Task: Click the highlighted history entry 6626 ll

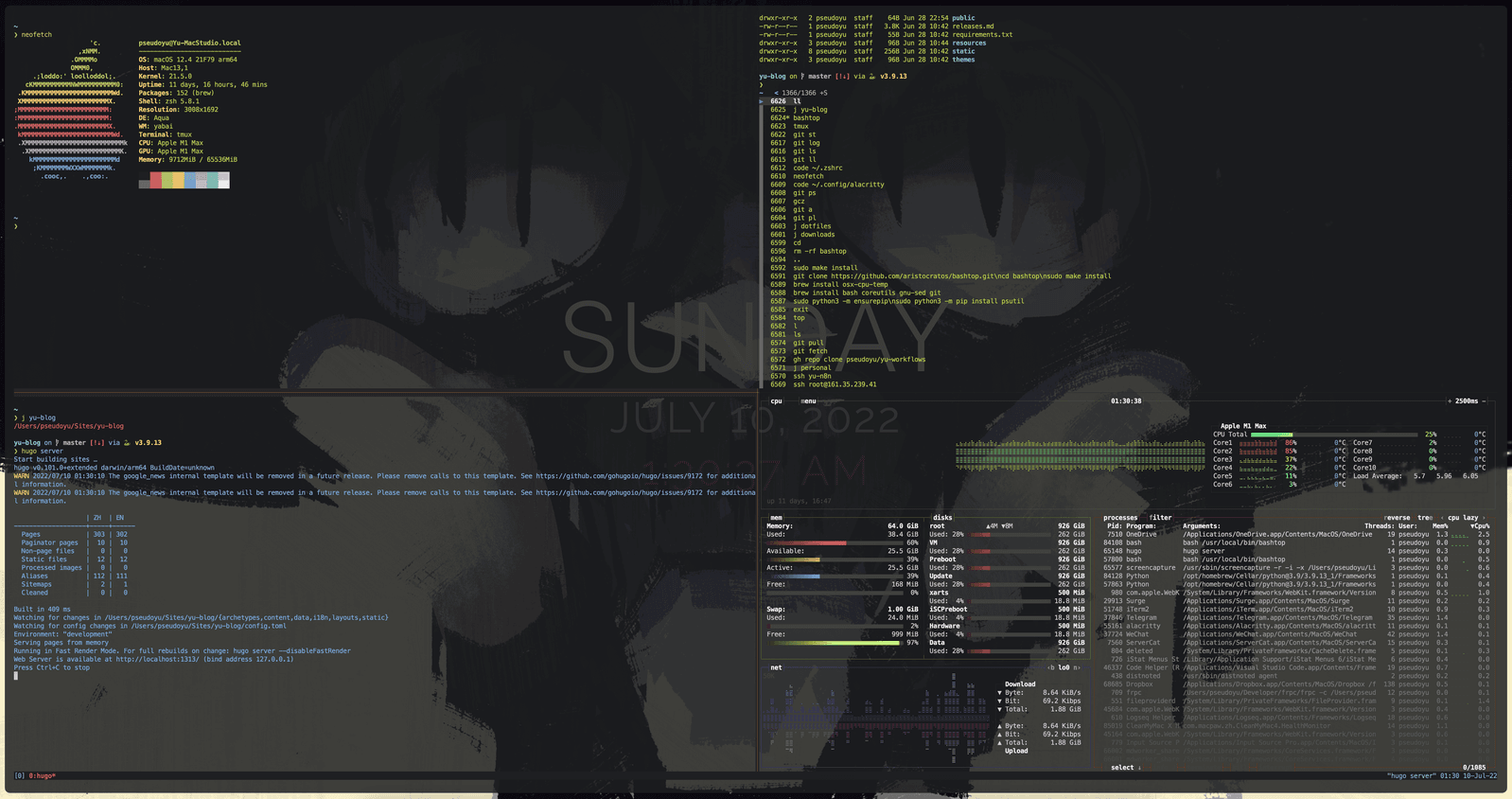Action: point(785,101)
